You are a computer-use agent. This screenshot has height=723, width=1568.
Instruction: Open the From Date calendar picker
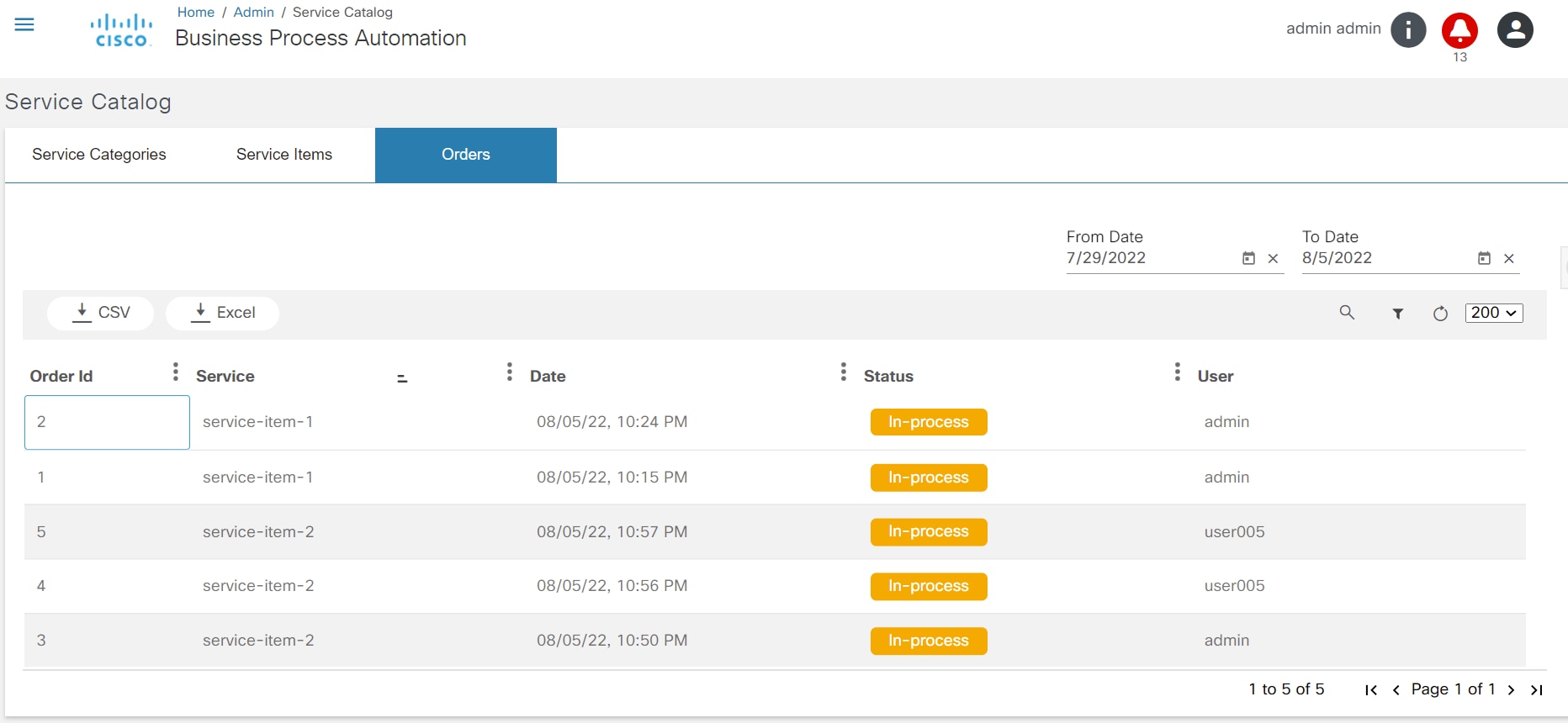click(1248, 259)
